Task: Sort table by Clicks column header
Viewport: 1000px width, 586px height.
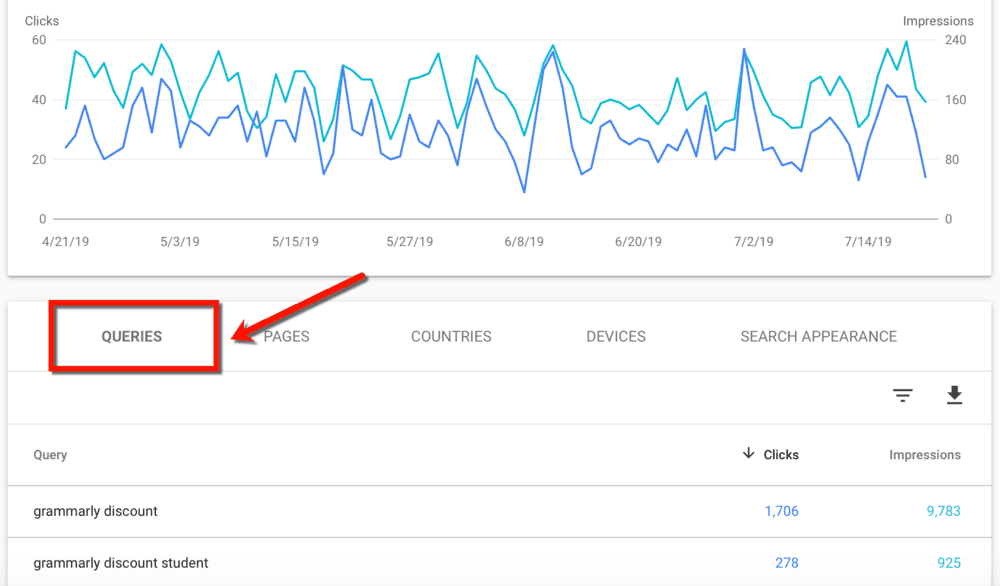Action: 781,455
